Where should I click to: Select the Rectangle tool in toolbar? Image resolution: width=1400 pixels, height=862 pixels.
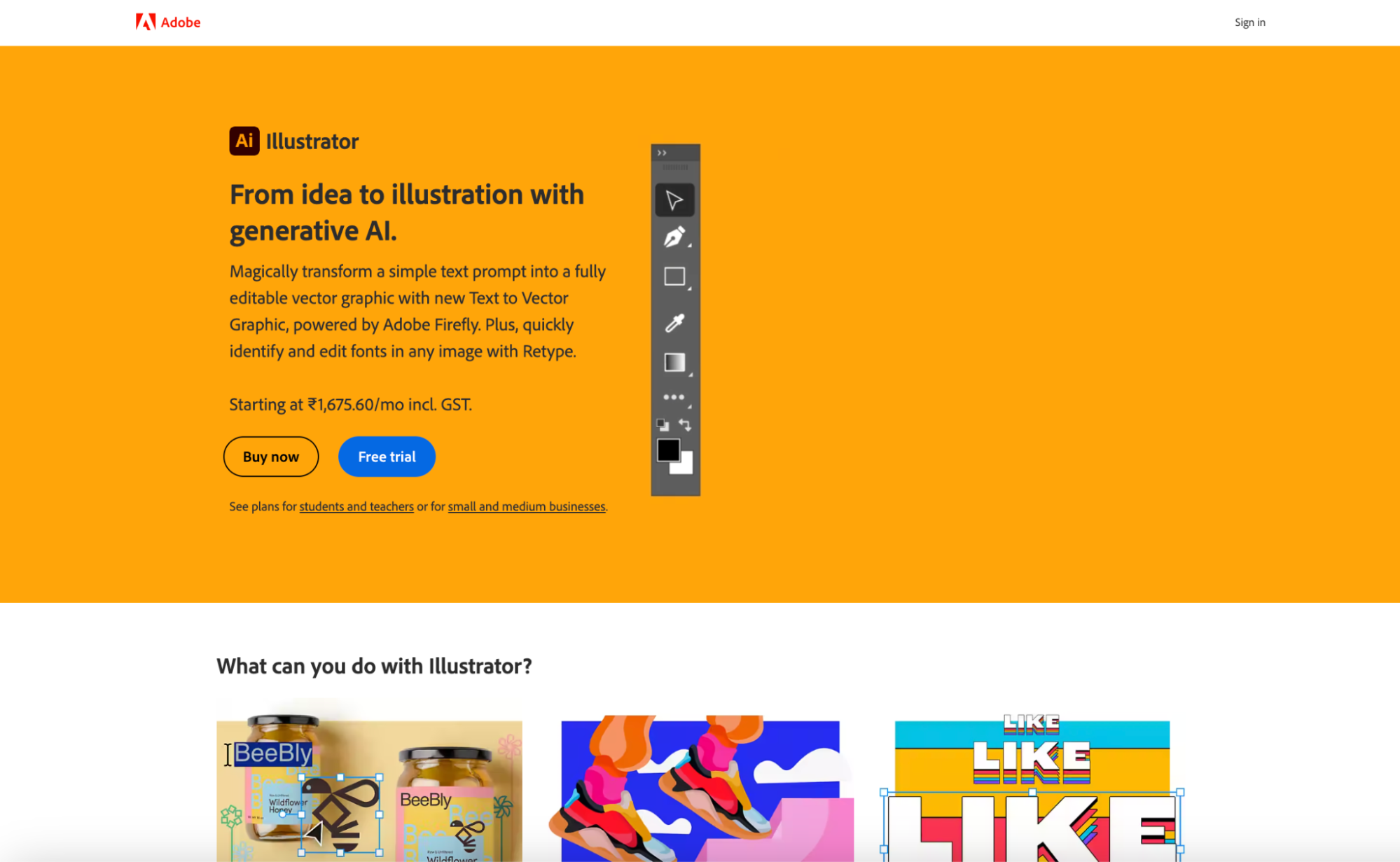tap(675, 279)
